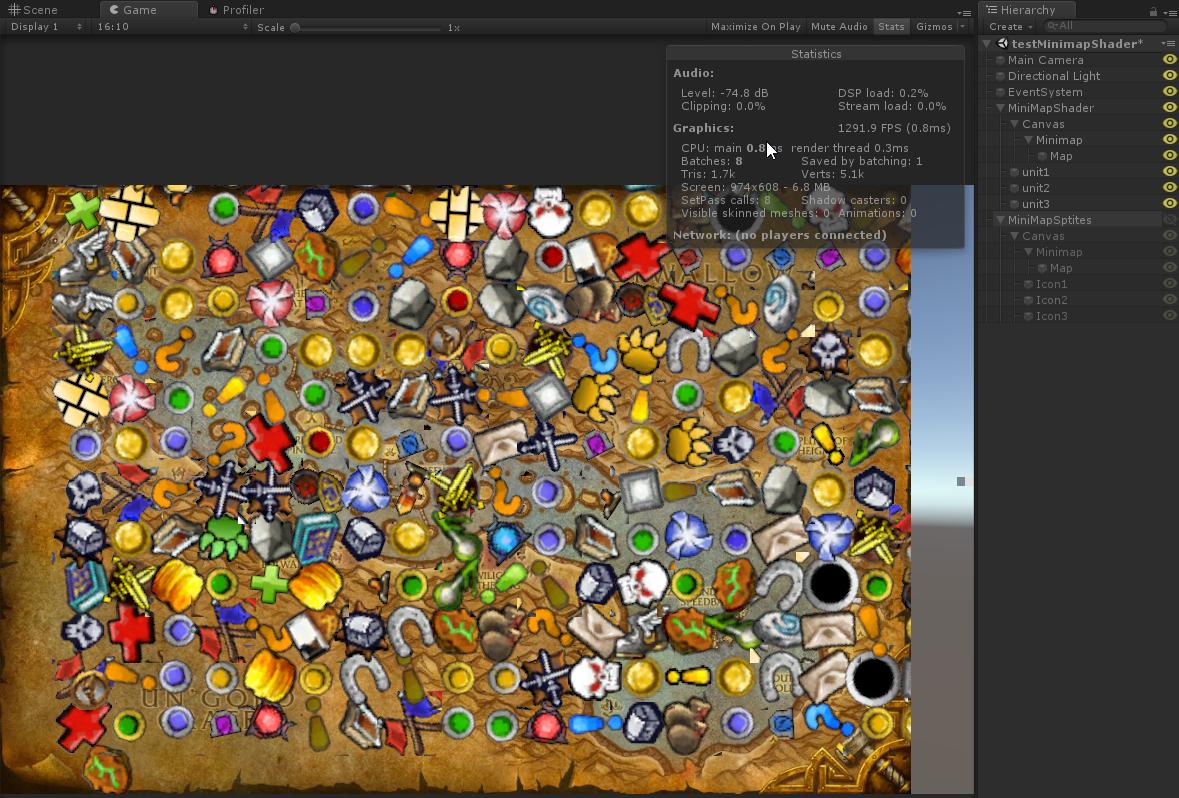Hide unit3 with its eye icon

(1169, 203)
